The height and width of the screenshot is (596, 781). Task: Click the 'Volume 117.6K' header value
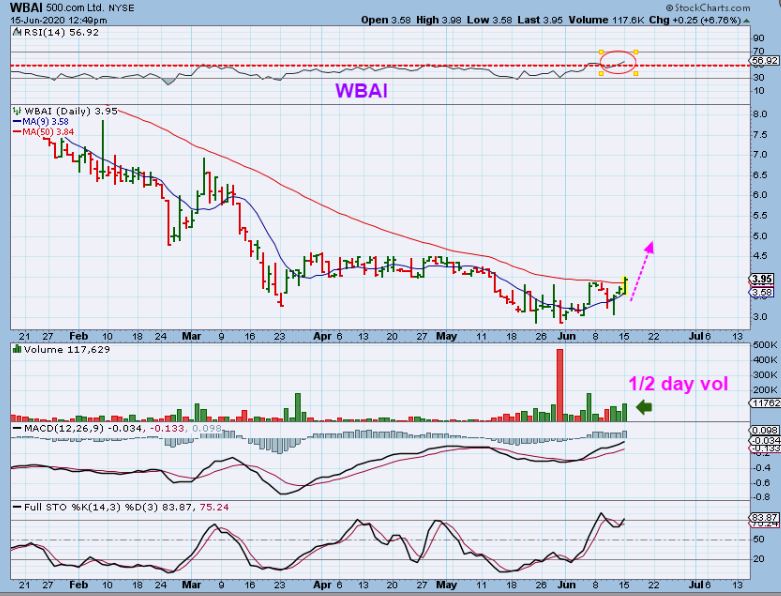(607, 20)
